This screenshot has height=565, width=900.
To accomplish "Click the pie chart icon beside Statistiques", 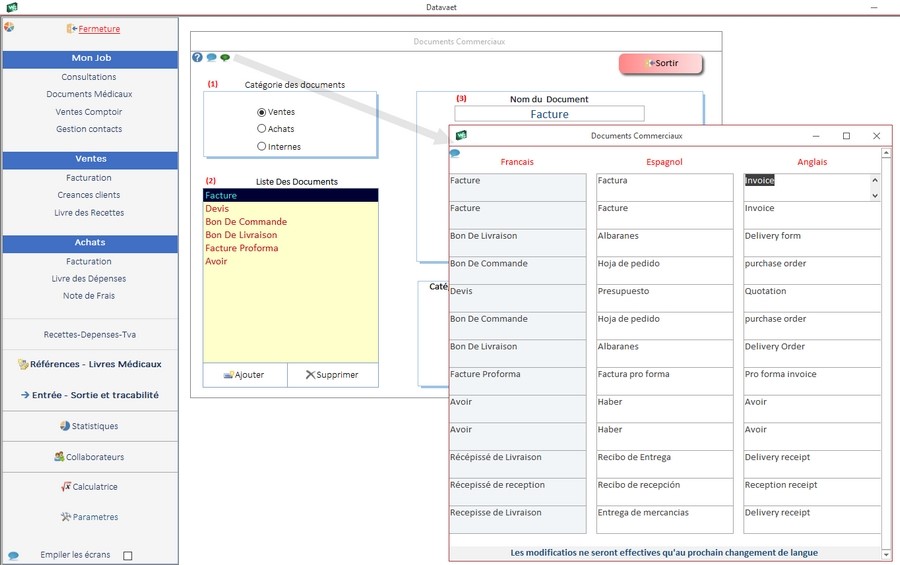I will pyautogui.click(x=65, y=426).
